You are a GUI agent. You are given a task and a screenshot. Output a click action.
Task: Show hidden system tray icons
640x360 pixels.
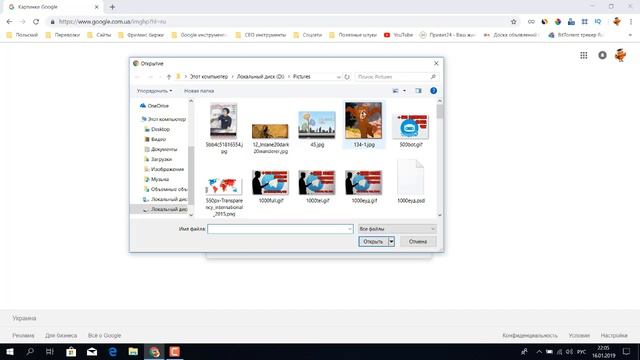(x=539, y=351)
